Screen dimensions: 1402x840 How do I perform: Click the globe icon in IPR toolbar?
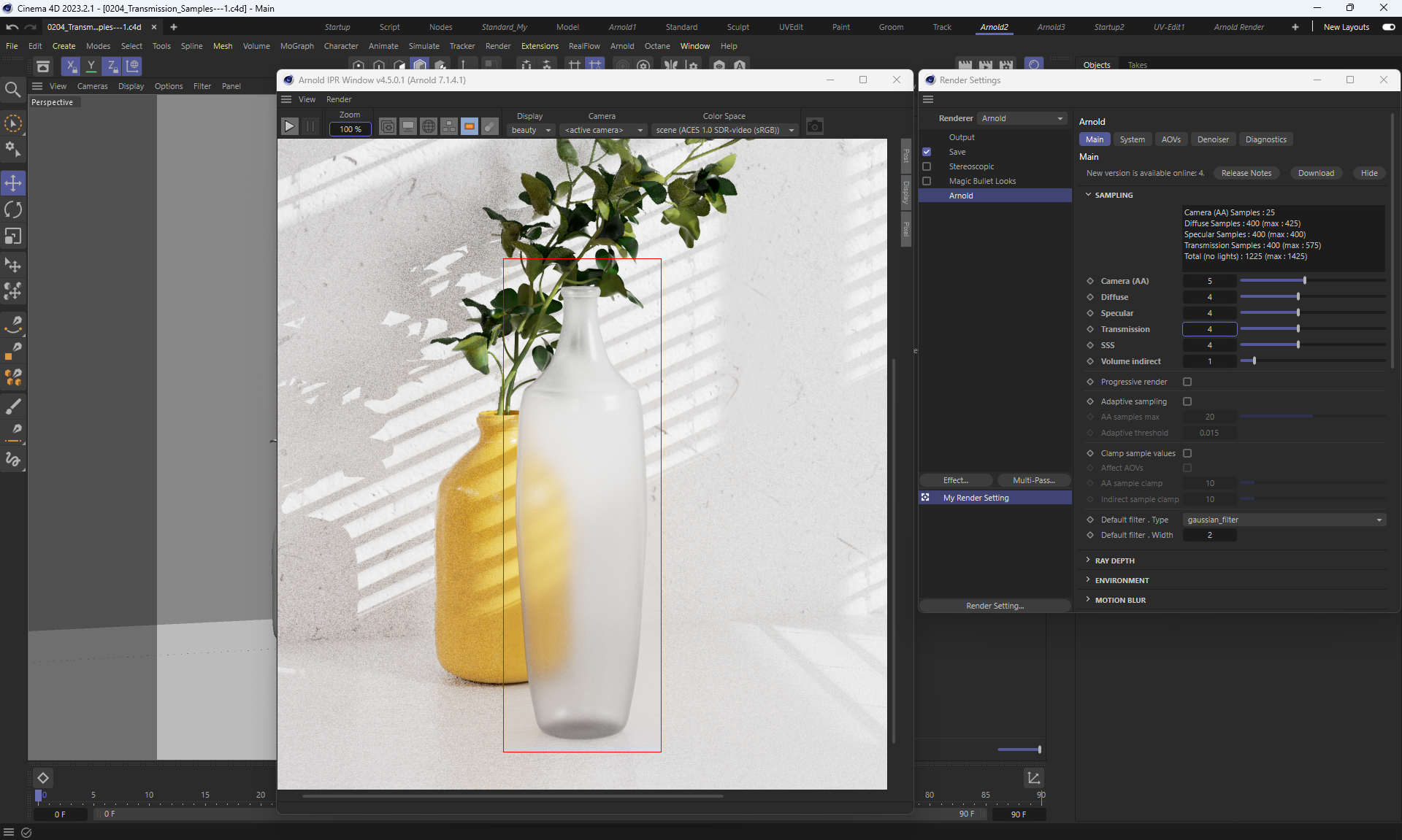point(429,127)
